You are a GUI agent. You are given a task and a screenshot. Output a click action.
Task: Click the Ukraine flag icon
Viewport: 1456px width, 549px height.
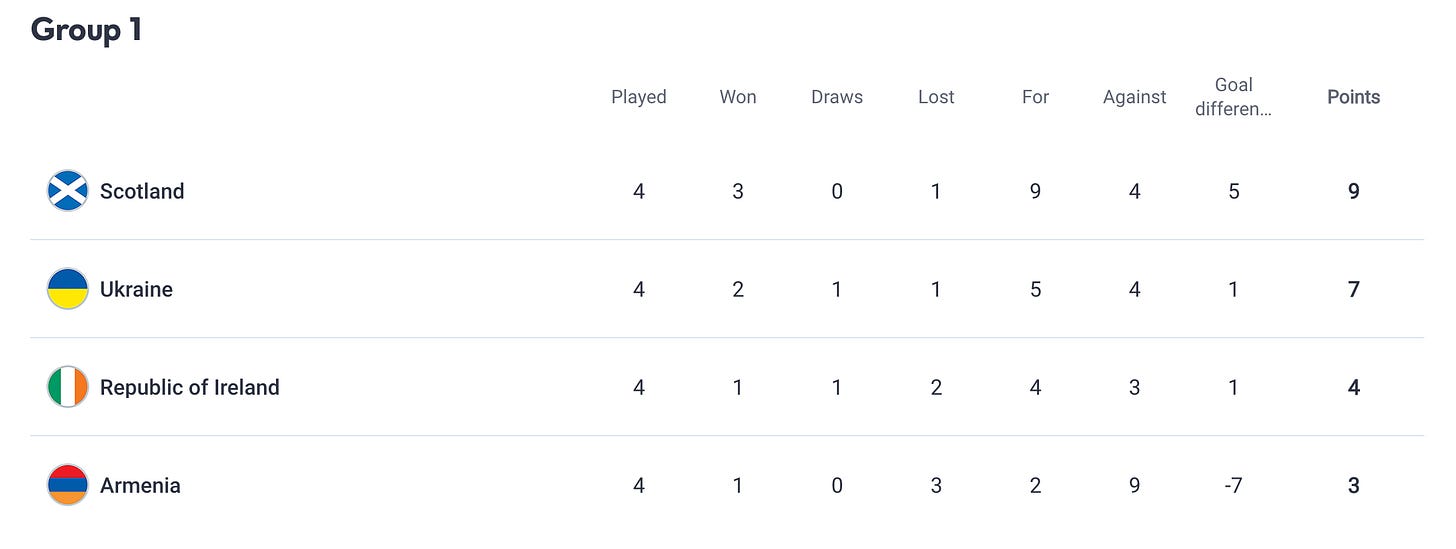tap(68, 289)
